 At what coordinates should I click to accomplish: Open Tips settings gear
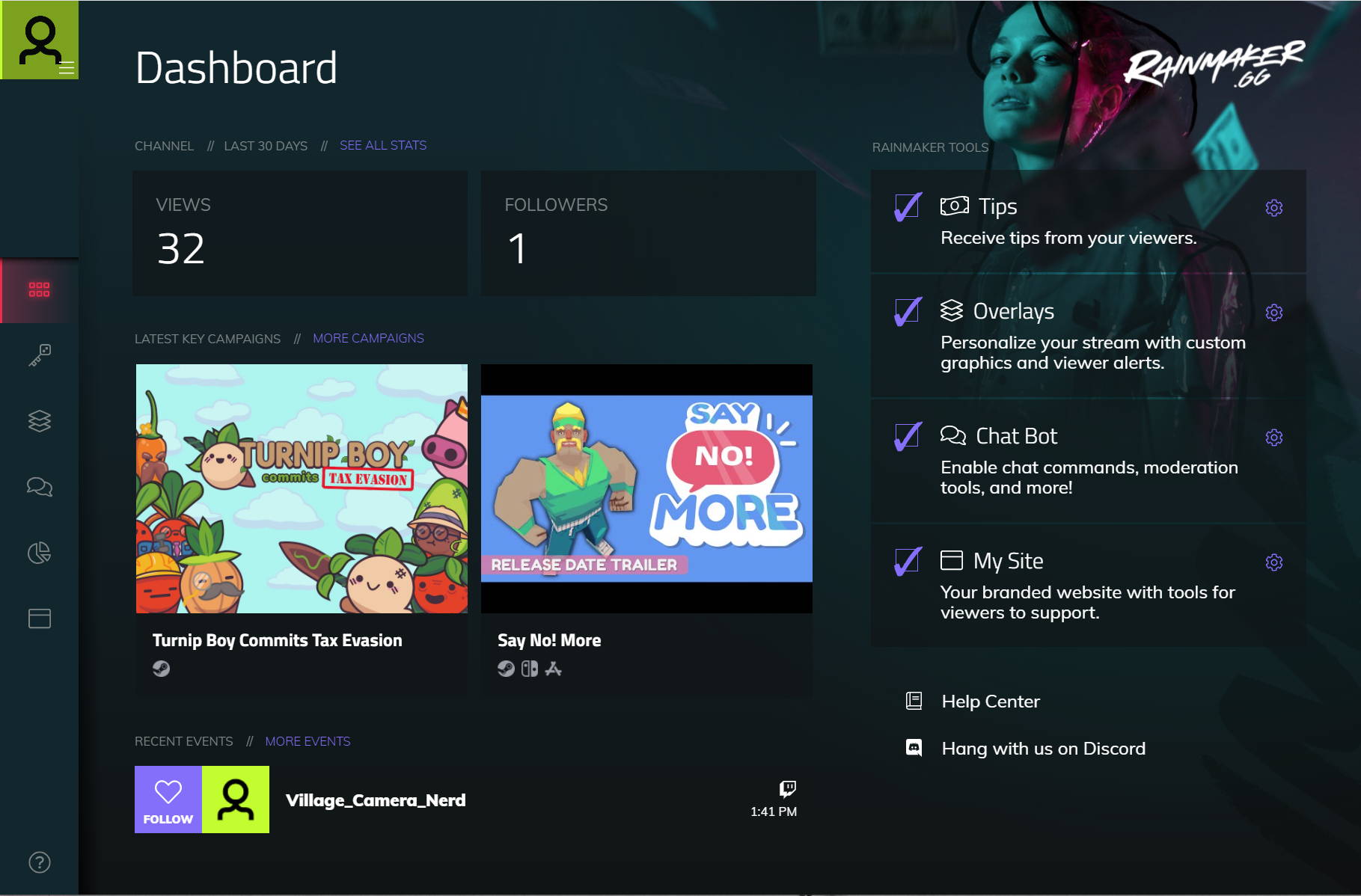tap(1274, 208)
